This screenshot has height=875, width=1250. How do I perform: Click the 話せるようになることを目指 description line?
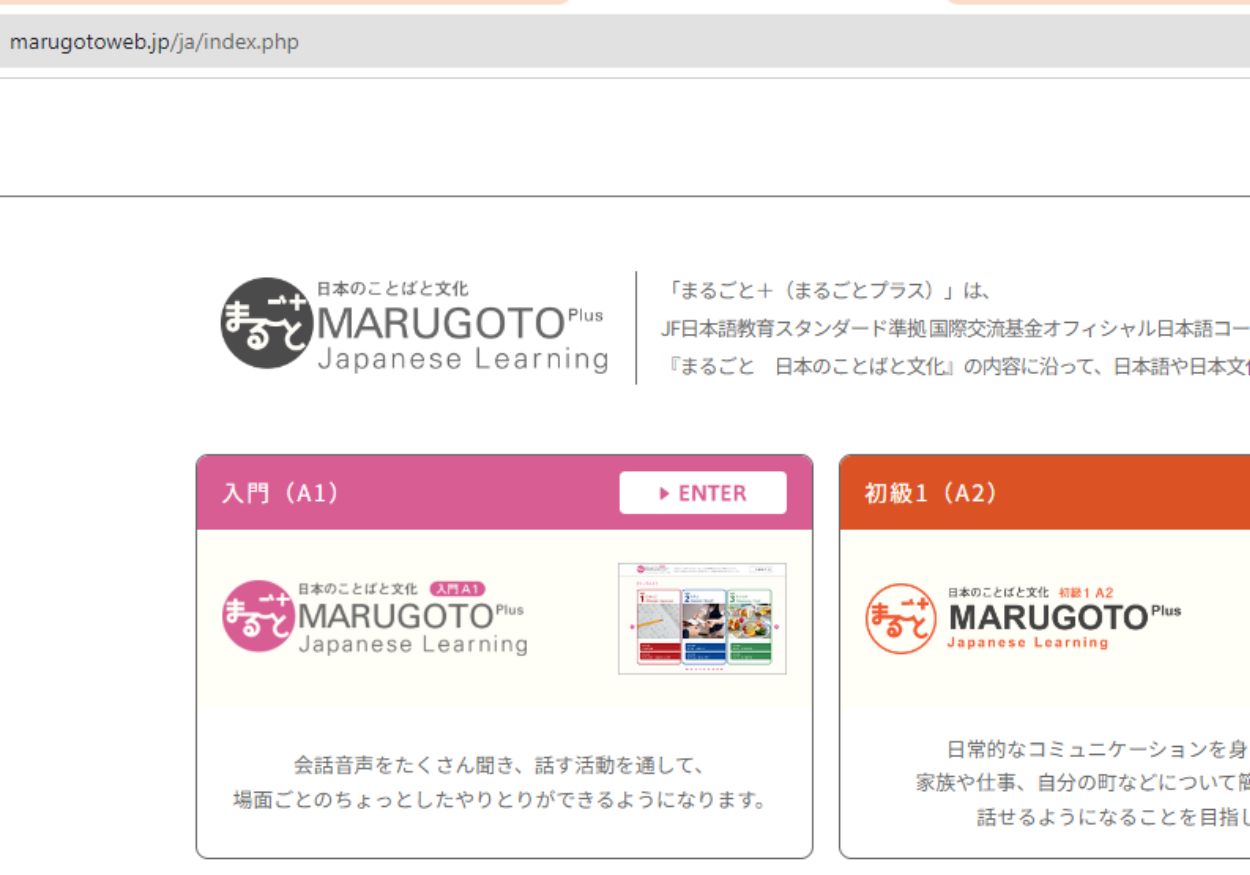[x=1113, y=817]
